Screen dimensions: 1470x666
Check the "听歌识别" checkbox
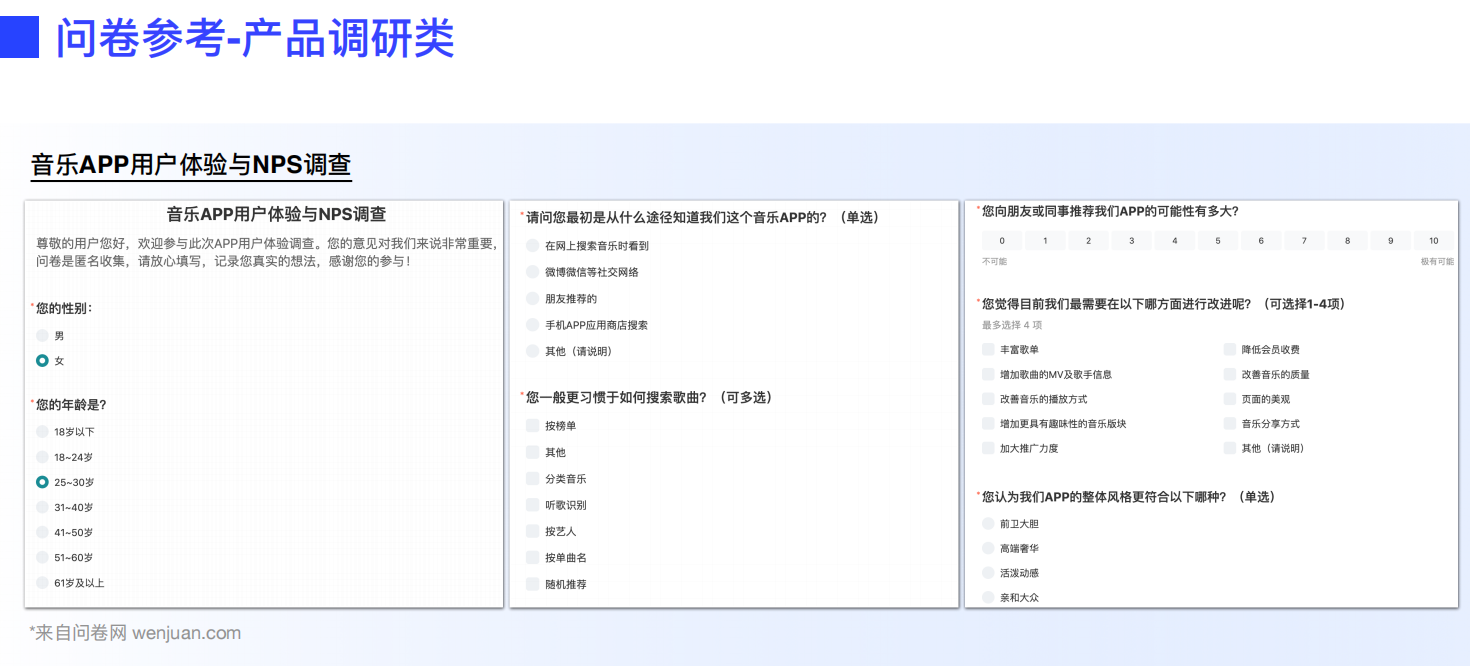click(531, 504)
